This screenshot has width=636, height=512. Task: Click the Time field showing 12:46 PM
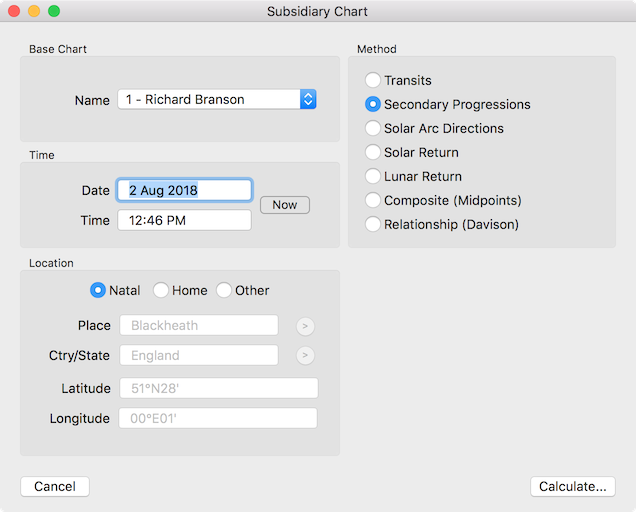pyautogui.click(x=185, y=220)
